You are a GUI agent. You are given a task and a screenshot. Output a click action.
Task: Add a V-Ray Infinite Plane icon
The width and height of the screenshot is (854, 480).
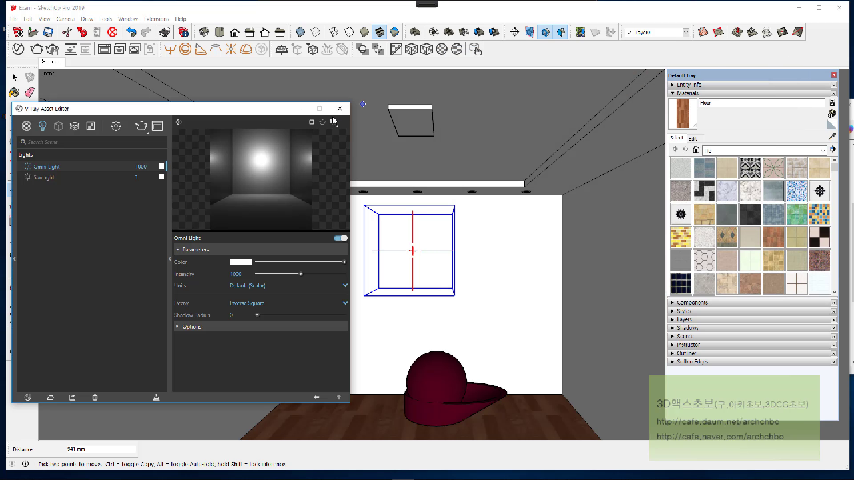282,50
